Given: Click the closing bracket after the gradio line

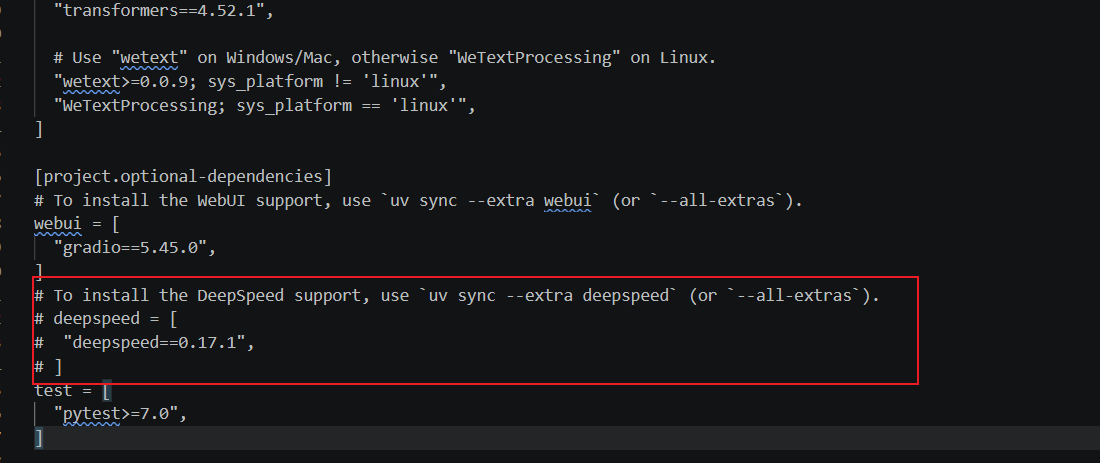Looking at the screenshot, I should (39, 271).
